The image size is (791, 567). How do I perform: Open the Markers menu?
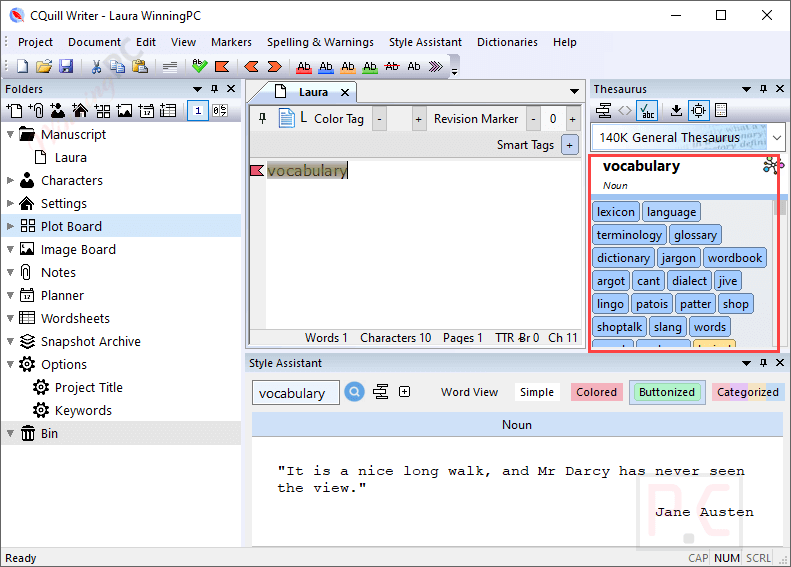tap(231, 42)
